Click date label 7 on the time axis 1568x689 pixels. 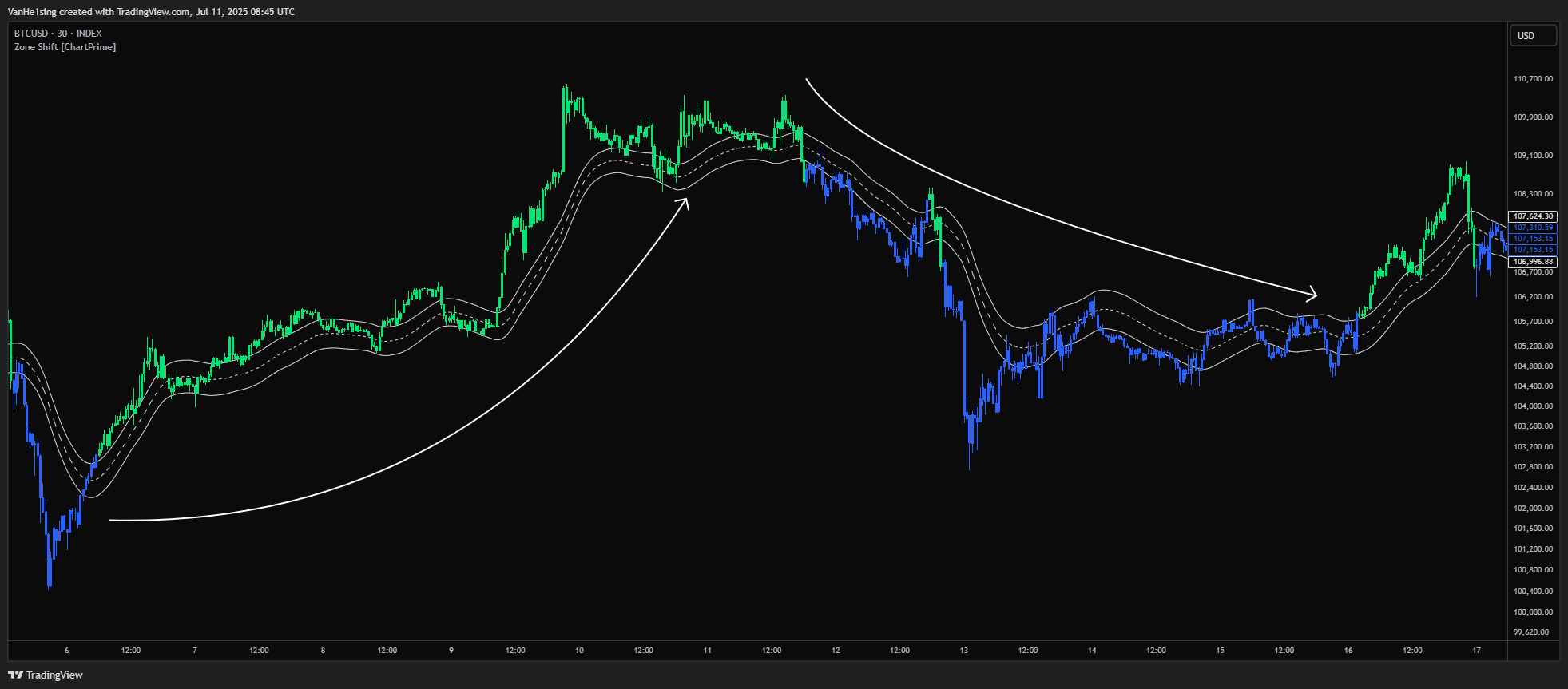coord(195,651)
